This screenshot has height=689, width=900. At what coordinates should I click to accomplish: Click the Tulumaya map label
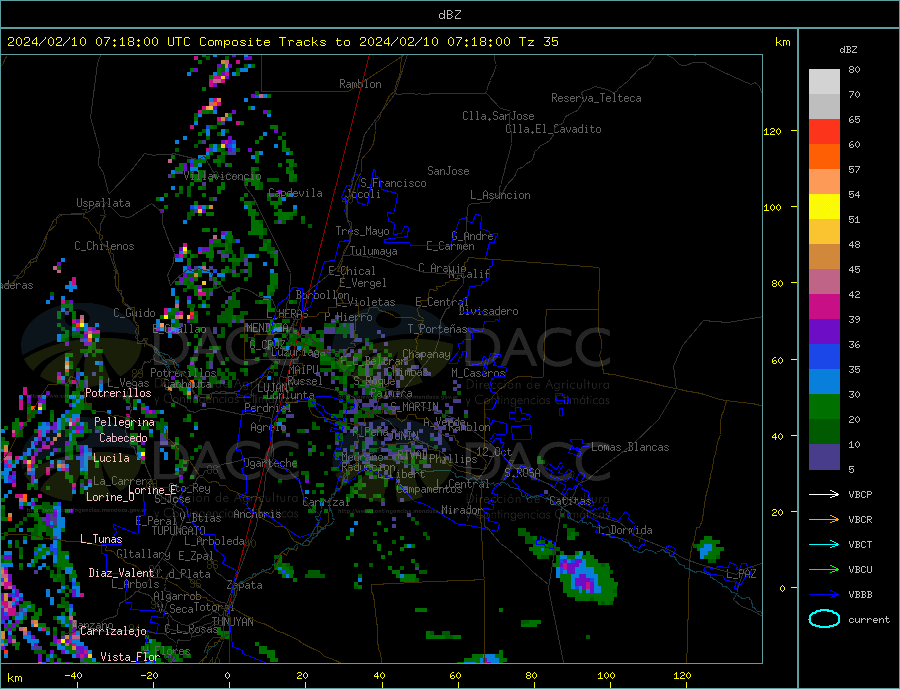374,251
